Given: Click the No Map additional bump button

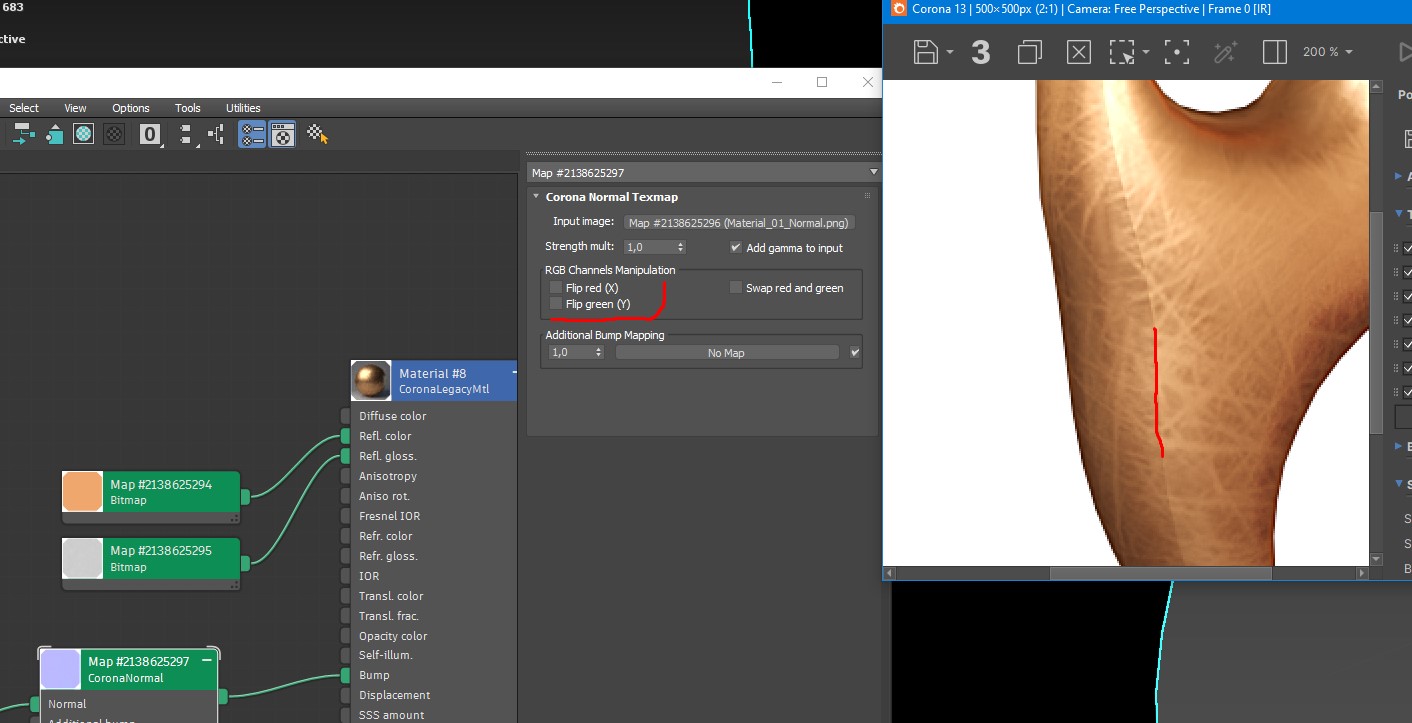Looking at the screenshot, I should [x=727, y=353].
